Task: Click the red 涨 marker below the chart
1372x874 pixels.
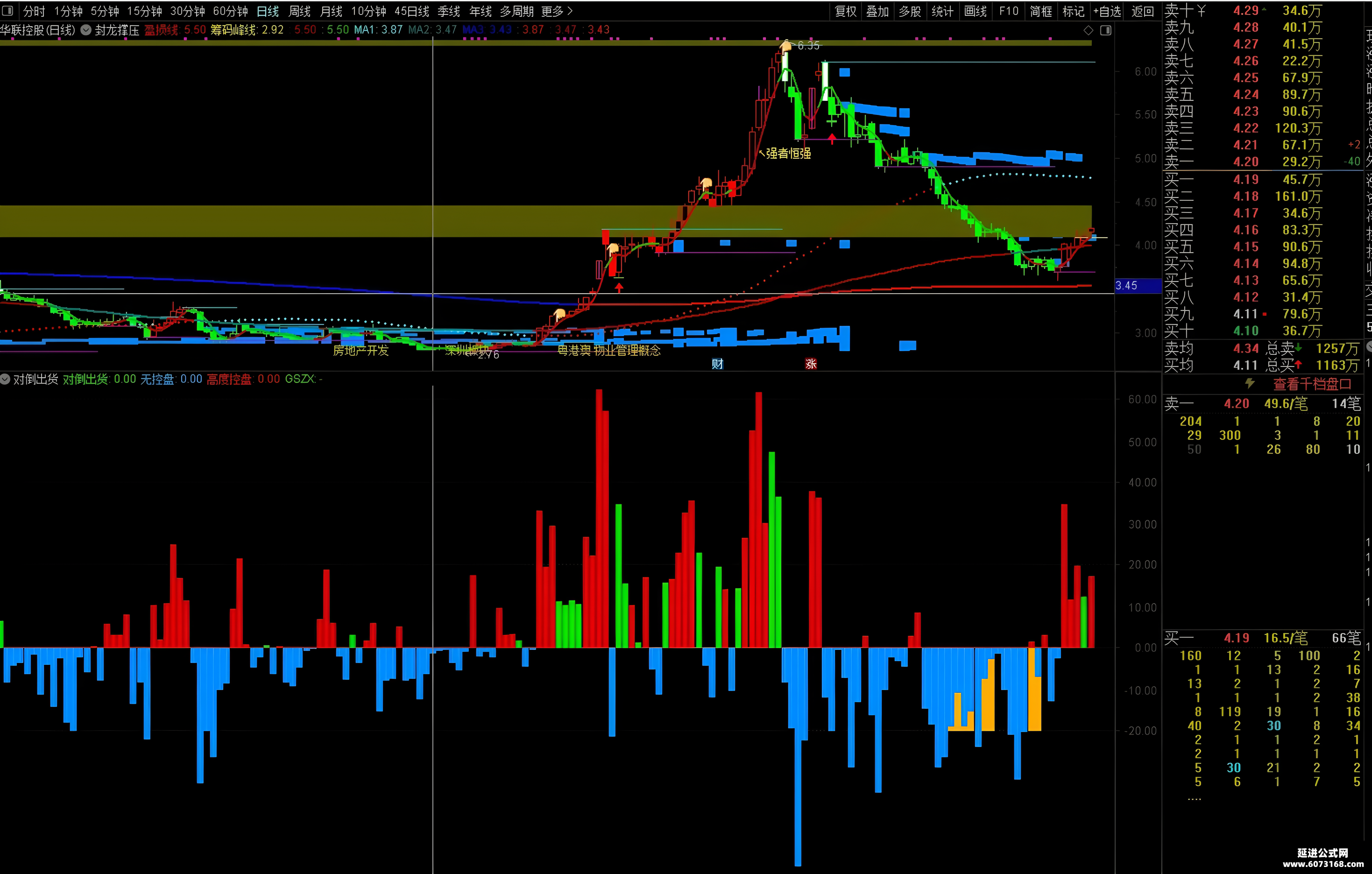Action: point(811,364)
